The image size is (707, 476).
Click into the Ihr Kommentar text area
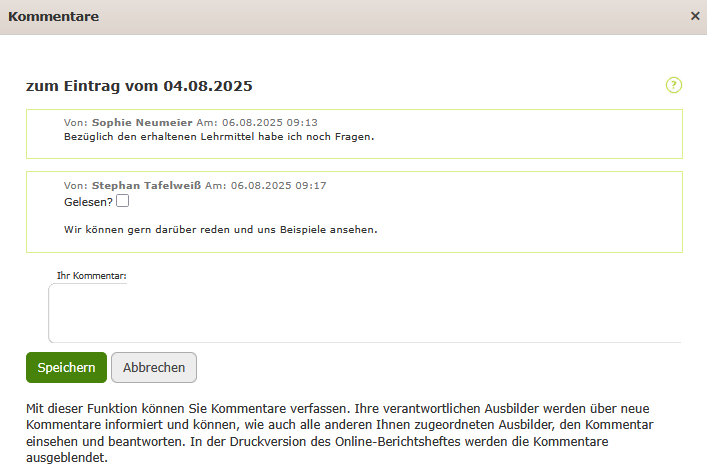pos(365,313)
